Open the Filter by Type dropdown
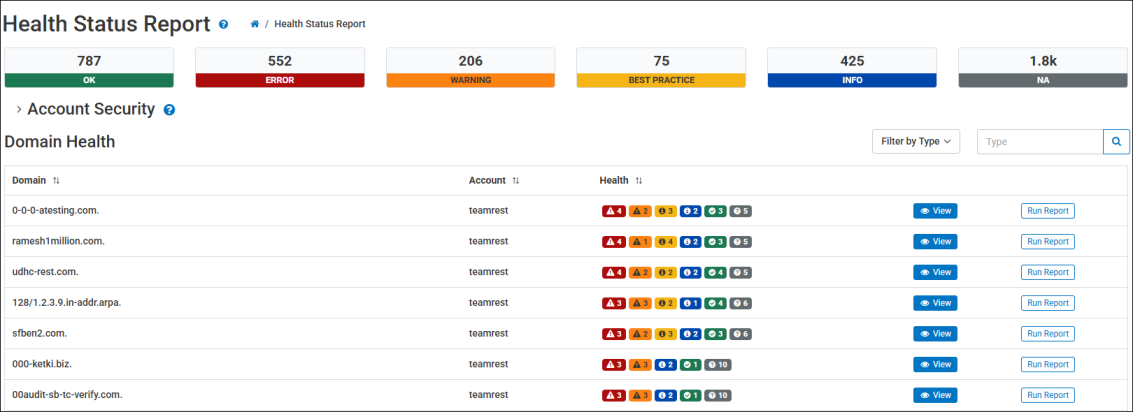 (915, 142)
